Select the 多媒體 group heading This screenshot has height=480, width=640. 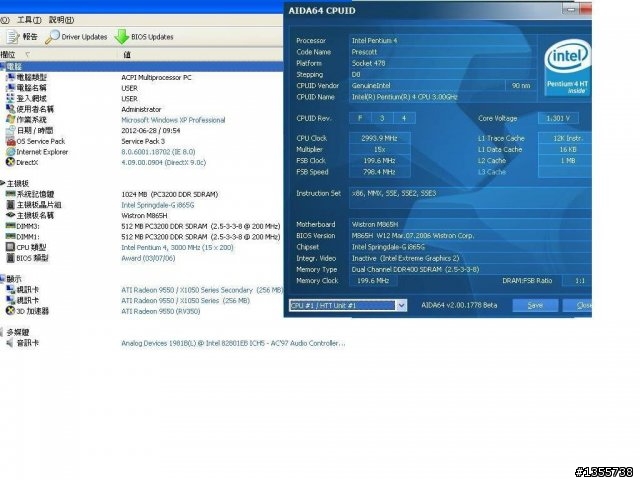18,332
